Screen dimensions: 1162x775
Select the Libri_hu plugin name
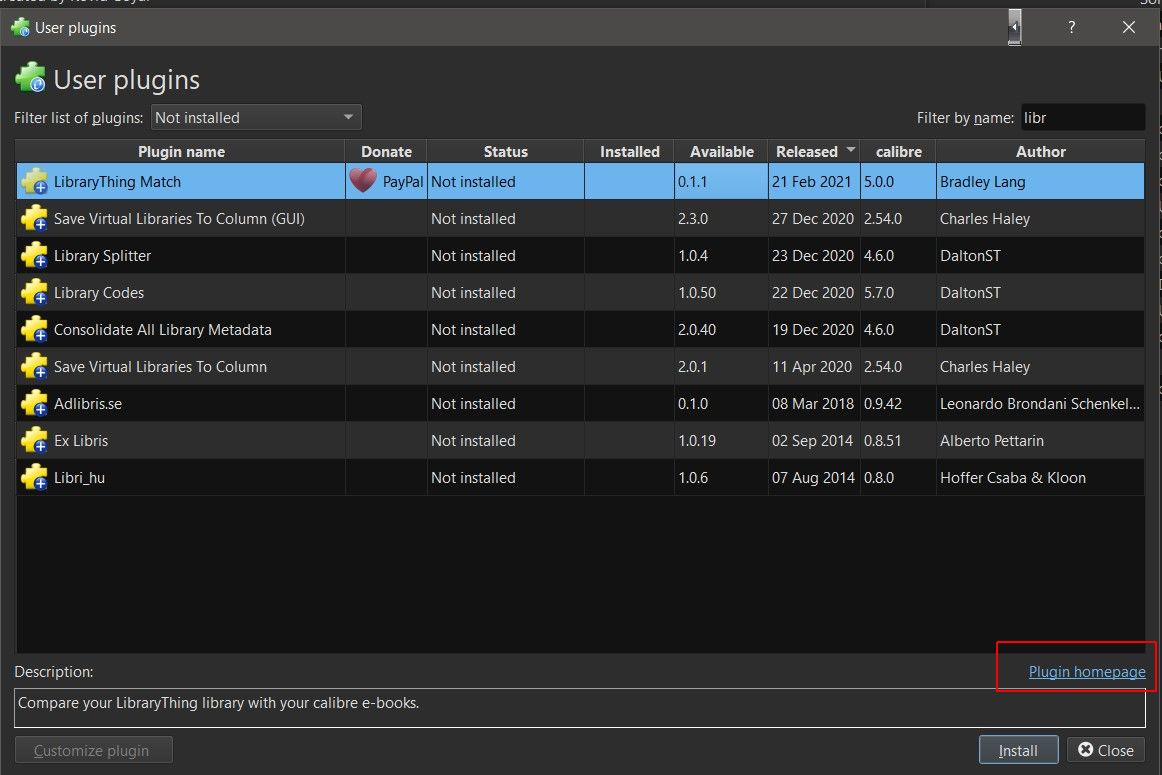tap(79, 478)
